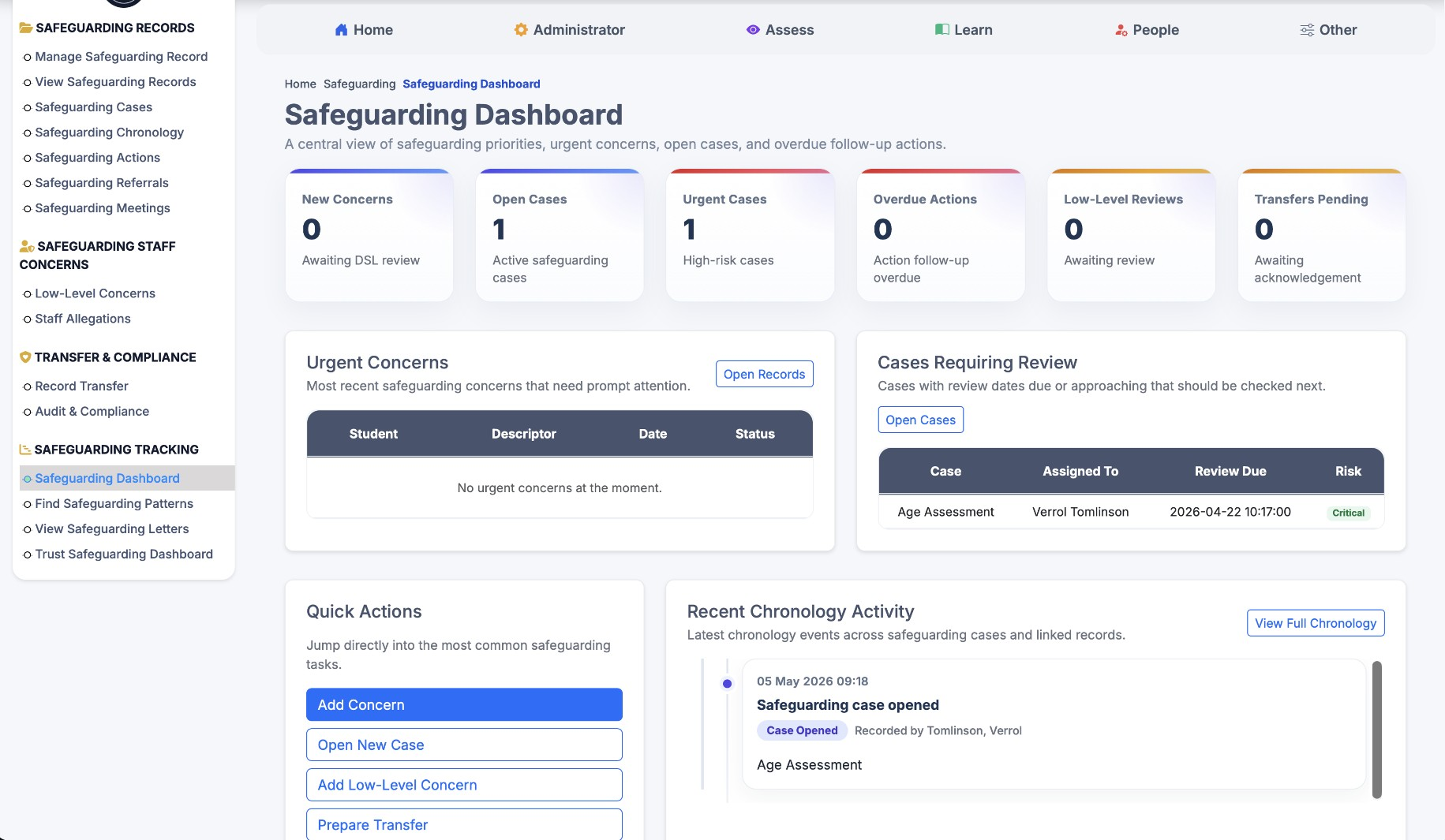The height and width of the screenshot is (840, 1445).
Task: Open Audit & Compliance in sidebar
Action: point(92,411)
